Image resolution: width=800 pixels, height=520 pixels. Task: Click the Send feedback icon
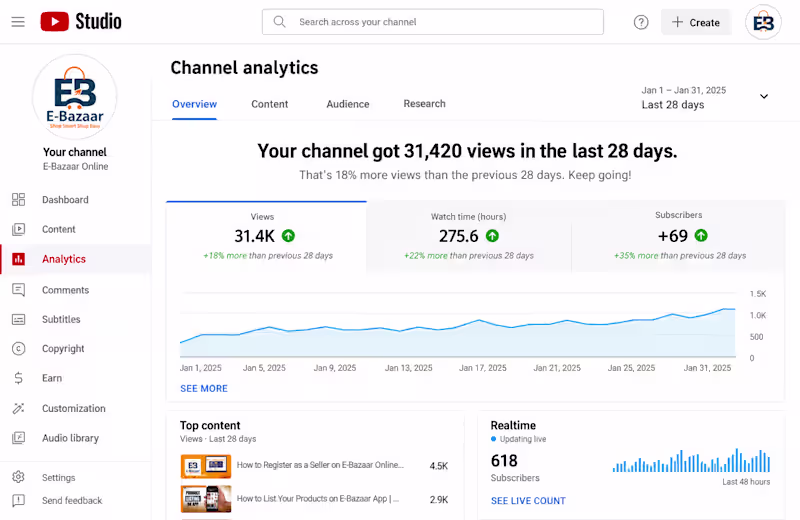(x=18, y=501)
